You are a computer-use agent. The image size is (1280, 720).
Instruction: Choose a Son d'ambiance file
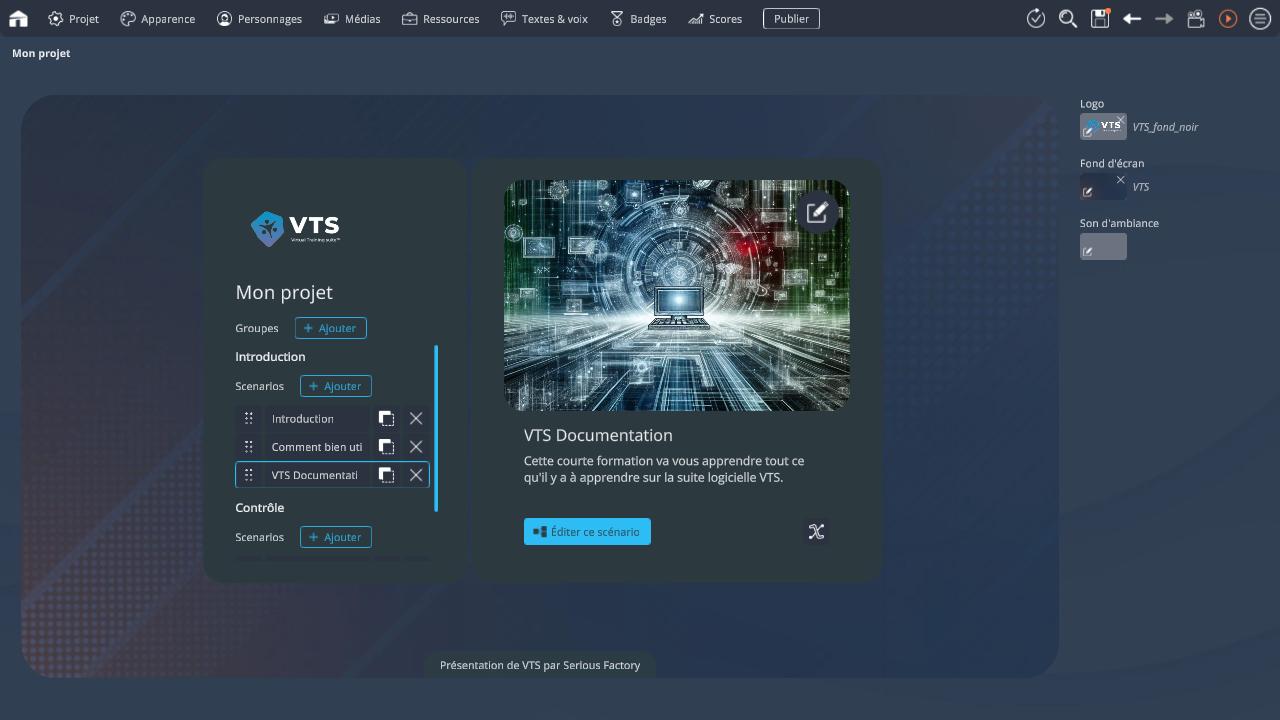tap(1103, 246)
